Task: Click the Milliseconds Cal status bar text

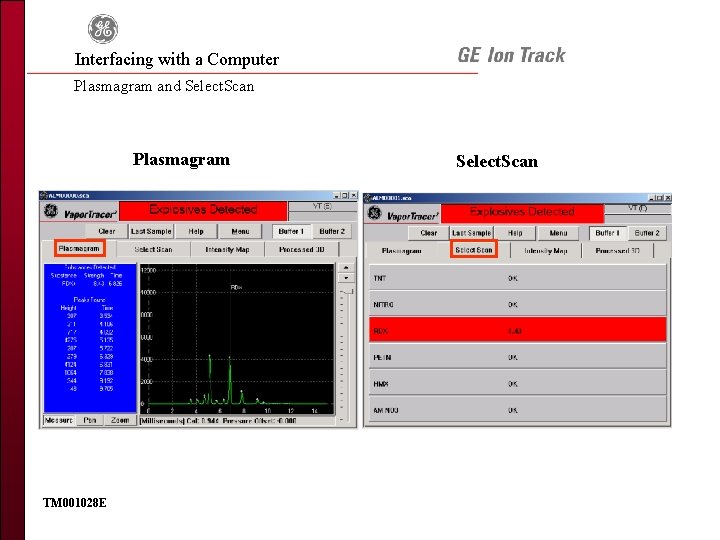Action: [218, 421]
